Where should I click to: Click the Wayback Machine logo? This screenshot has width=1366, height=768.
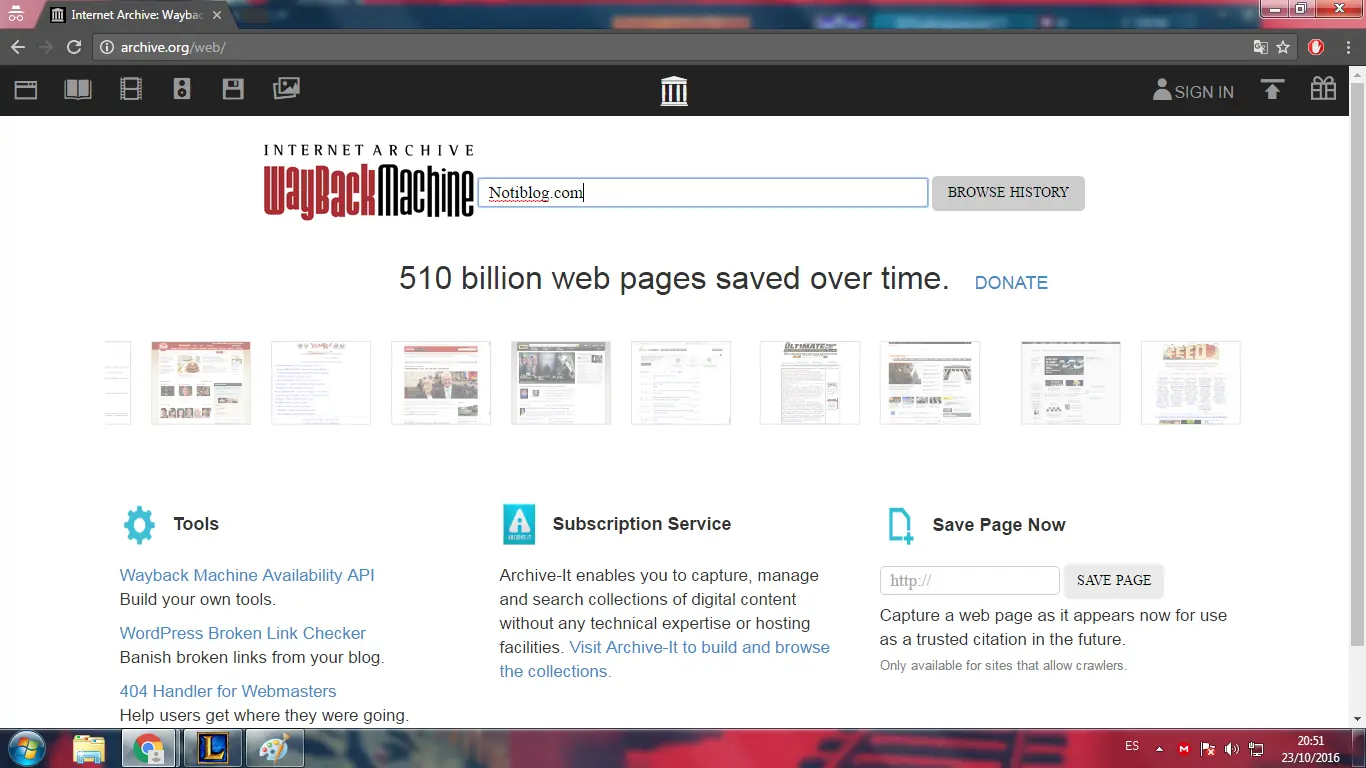pyautogui.click(x=369, y=182)
